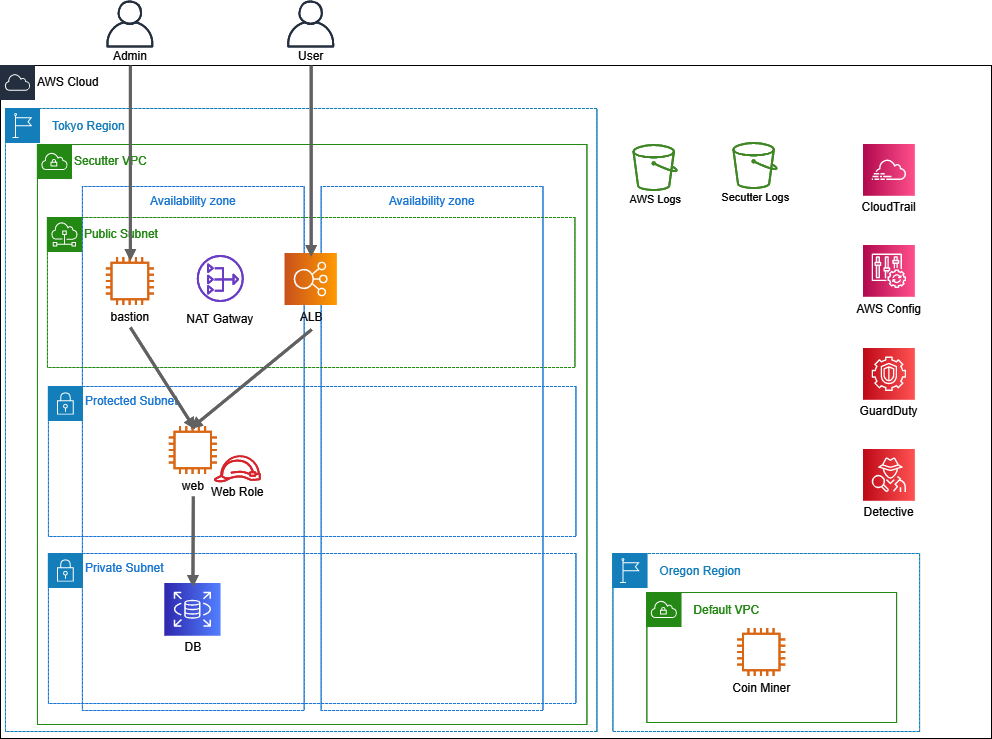Screen dimensions: 992x739
Task: Click the GuardDuty shield icon
Action: [x=888, y=374]
